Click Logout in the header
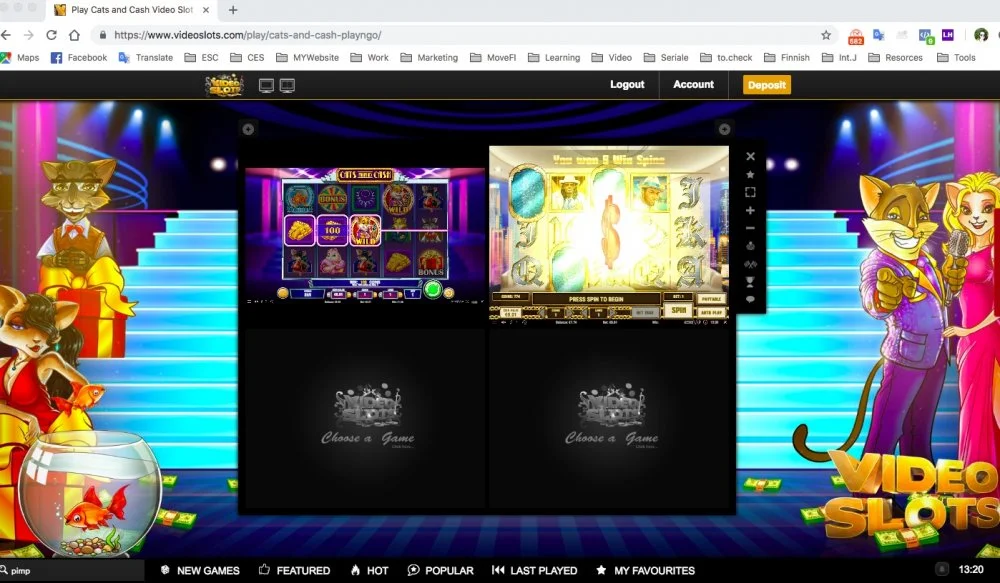 coord(627,84)
